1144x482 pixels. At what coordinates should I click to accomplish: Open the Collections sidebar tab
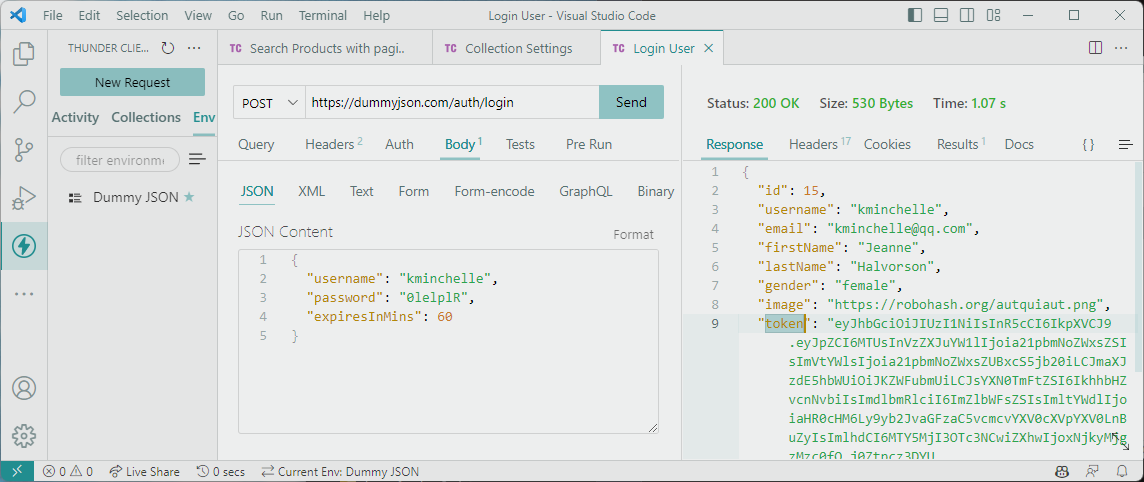point(146,117)
